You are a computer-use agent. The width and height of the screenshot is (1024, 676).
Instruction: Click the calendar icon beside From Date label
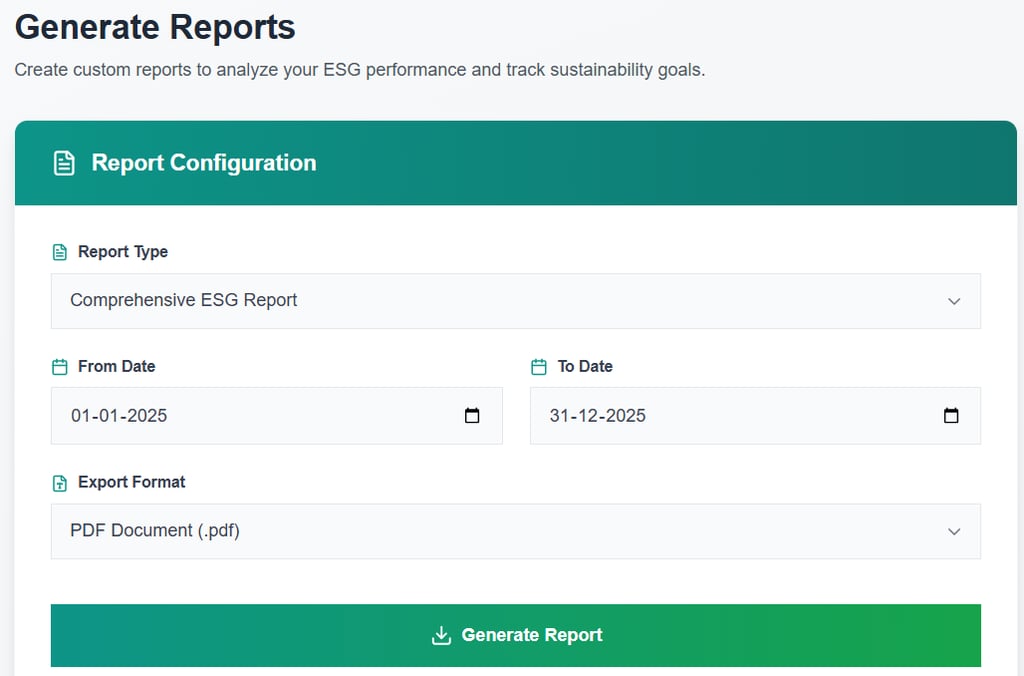[59, 367]
